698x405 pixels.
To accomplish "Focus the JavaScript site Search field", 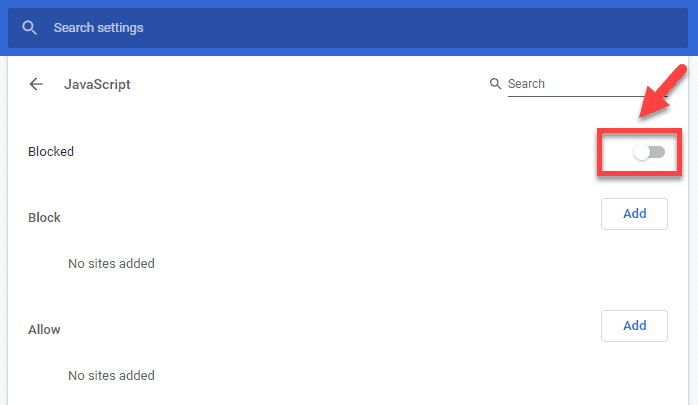I will (588, 84).
